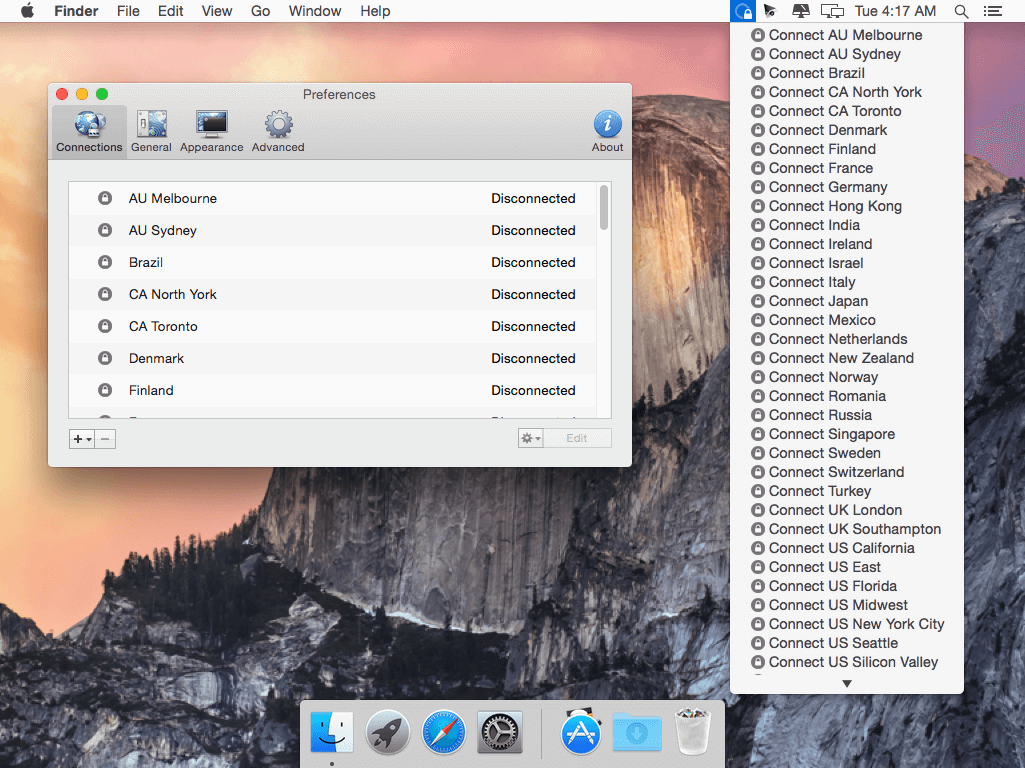Open Notification Center list icon
Screen dimensions: 1025x768
[993, 11]
